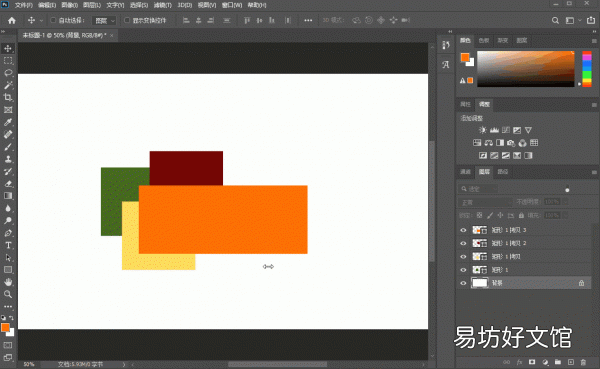The height and width of the screenshot is (369, 600).
Task: Toggle lock transparent pixels
Action: (x=479, y=216)
